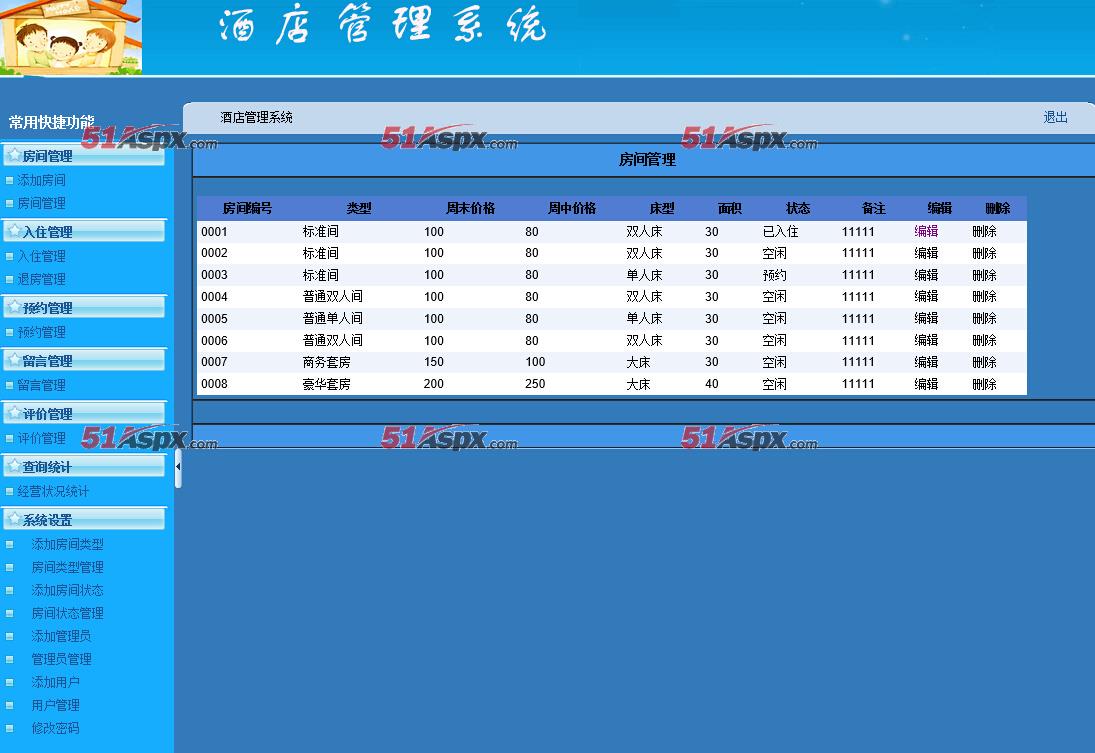Click the 周末价格 column header
The width and height of the screenshot is (1095, 753).
click(471, 208)
